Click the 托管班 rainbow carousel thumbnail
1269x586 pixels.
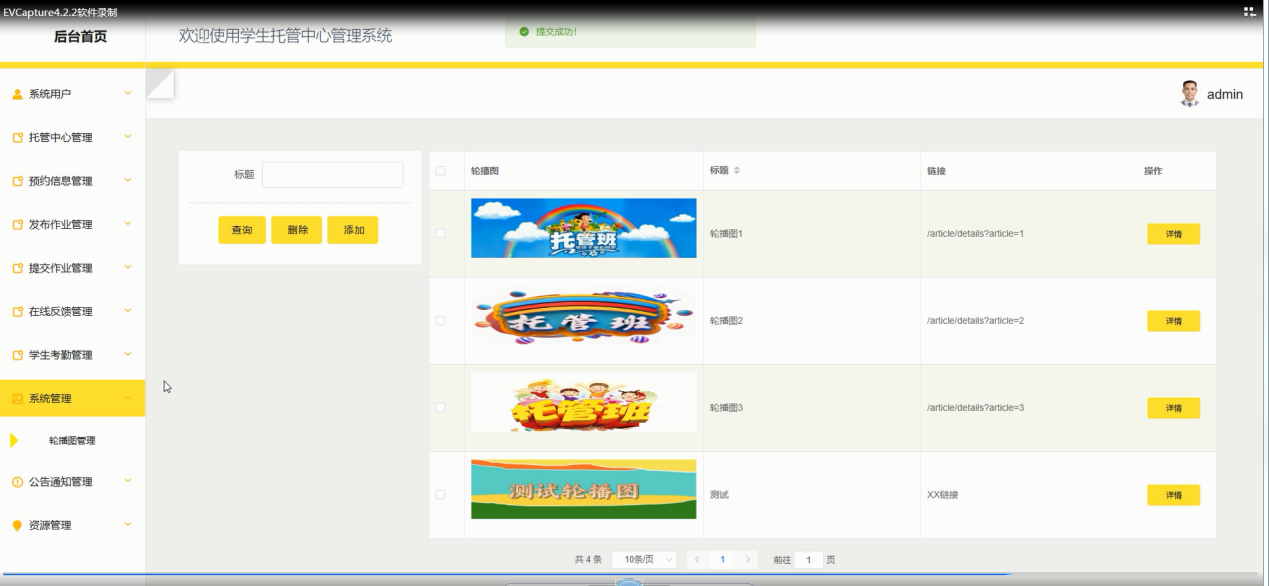(x=583, y=228)
